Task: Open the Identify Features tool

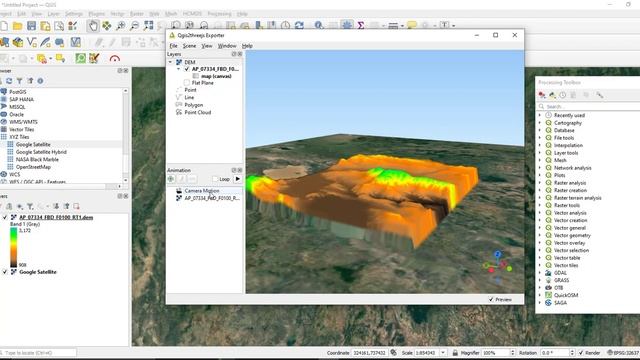Action: (x=319, y=26)
